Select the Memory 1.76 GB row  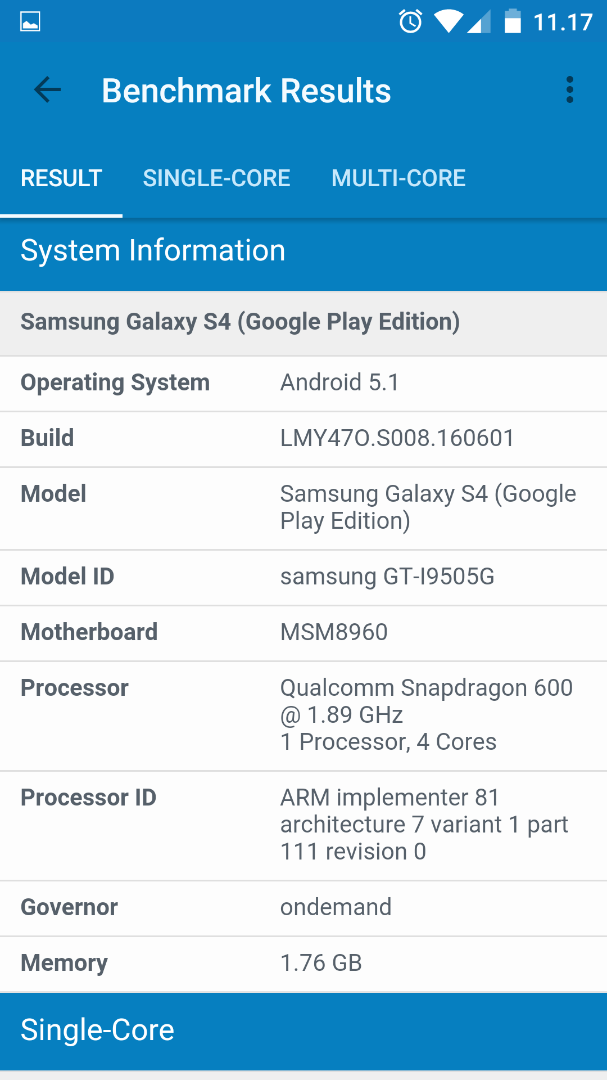coord(303,964)
